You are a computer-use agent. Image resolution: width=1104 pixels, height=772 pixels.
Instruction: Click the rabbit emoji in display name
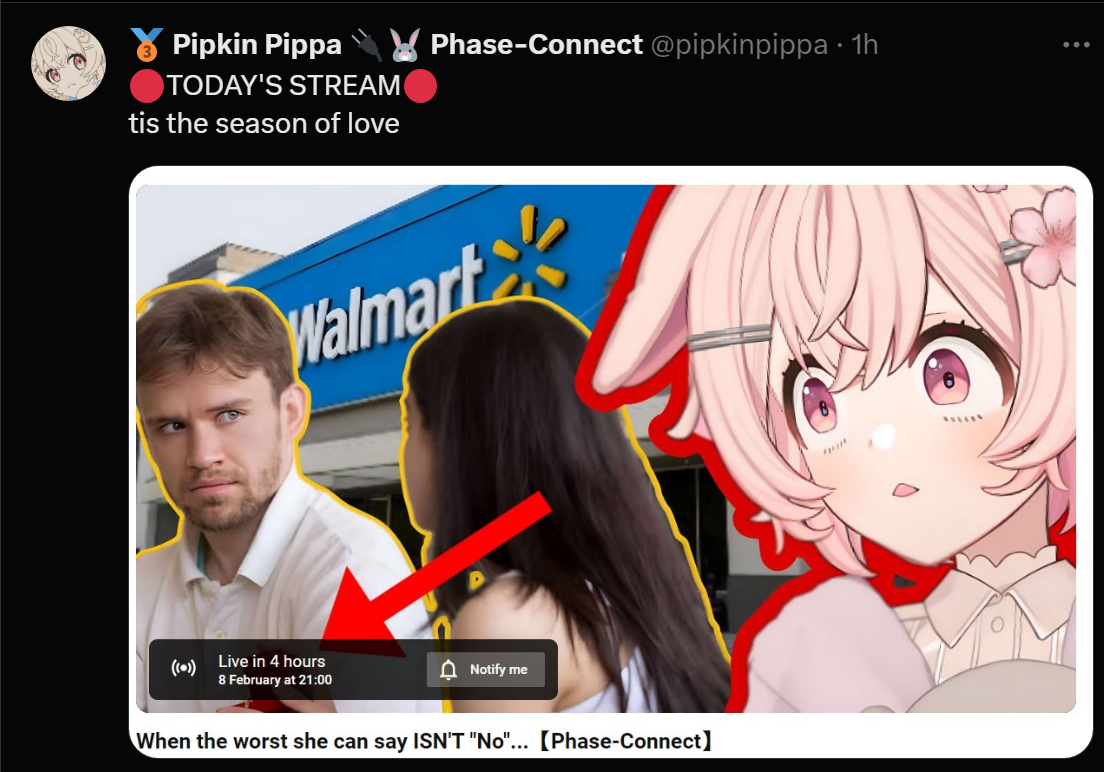(404, 45)
